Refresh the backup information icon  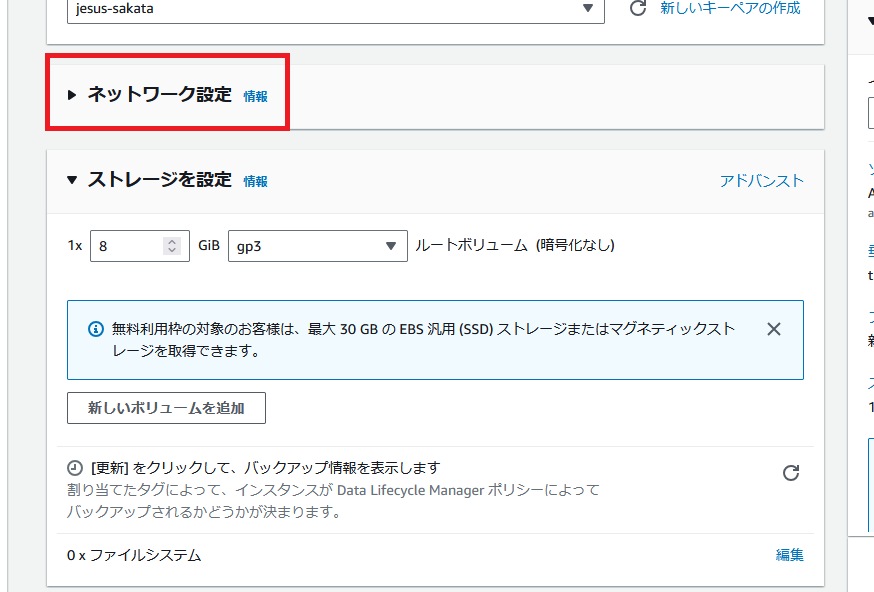click(791, 473)
